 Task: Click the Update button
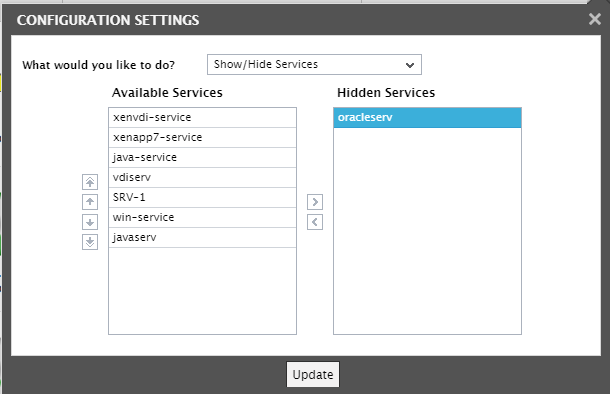click(313, 375)
